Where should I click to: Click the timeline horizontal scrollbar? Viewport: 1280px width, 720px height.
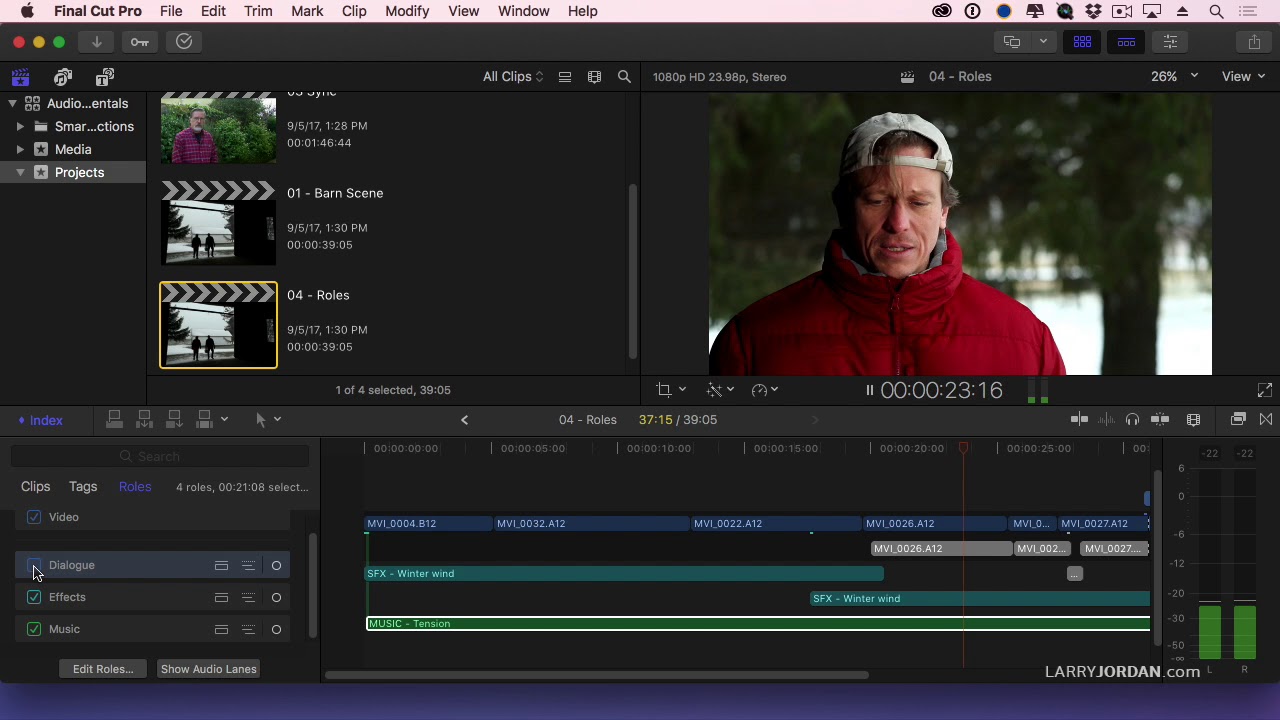596,675
